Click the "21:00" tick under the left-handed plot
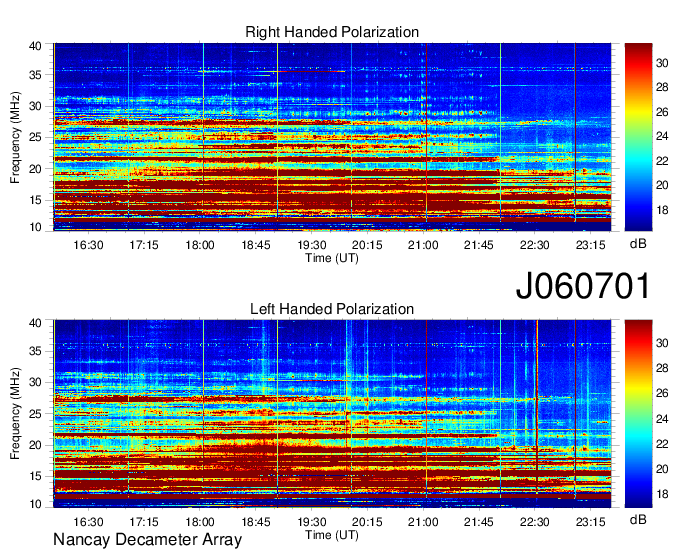The image size is (680, 552). 423,522
